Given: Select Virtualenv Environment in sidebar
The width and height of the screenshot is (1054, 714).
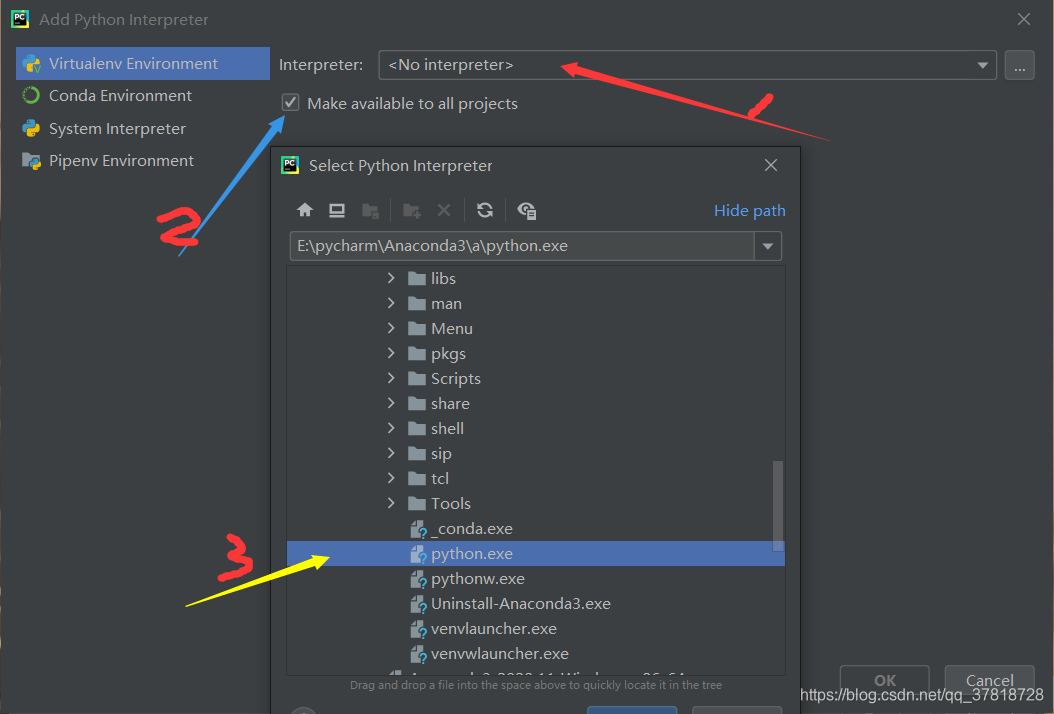Looking at the screenshot, I should (x=143, y=64).
